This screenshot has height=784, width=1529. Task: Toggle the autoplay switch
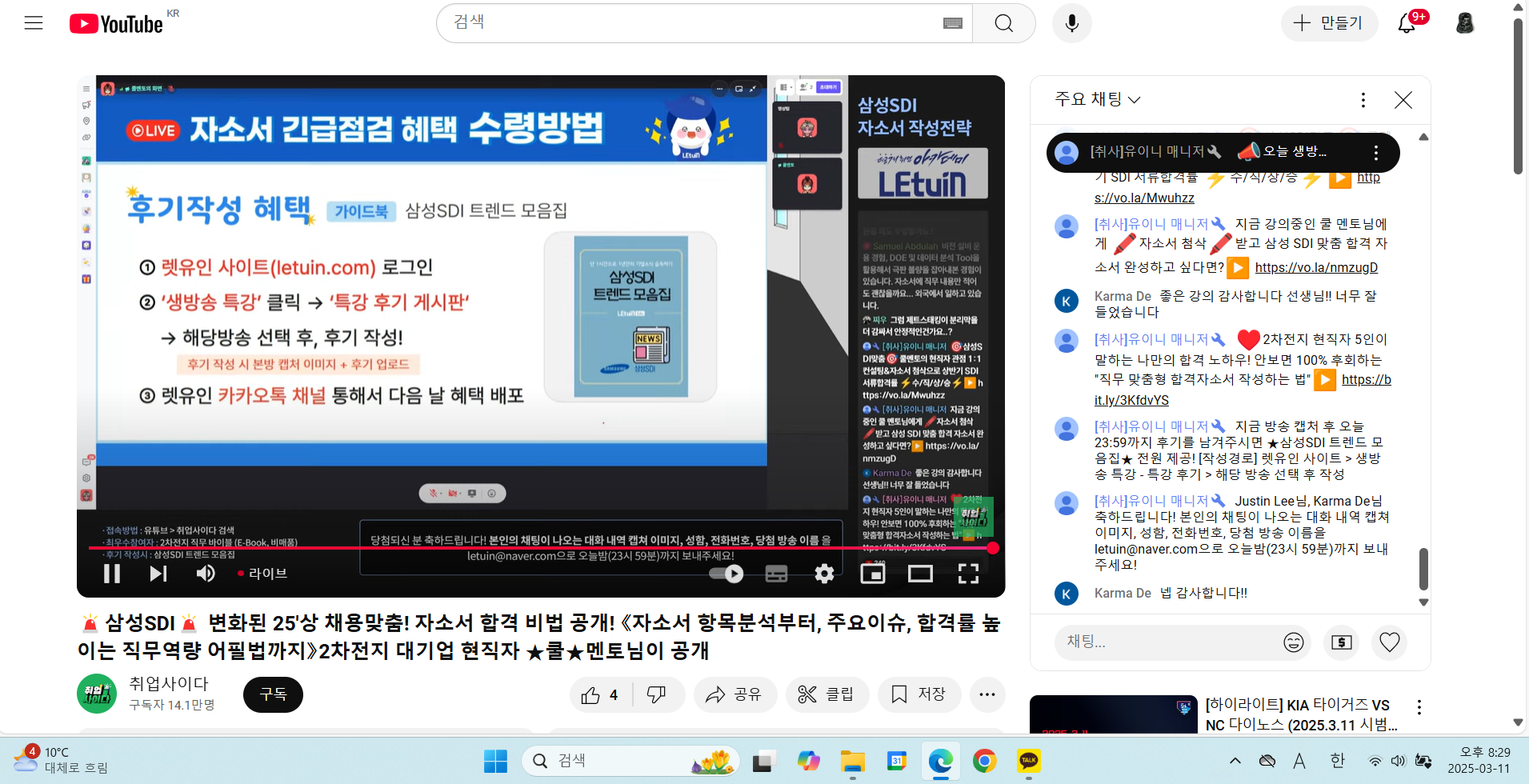(726, 574)
